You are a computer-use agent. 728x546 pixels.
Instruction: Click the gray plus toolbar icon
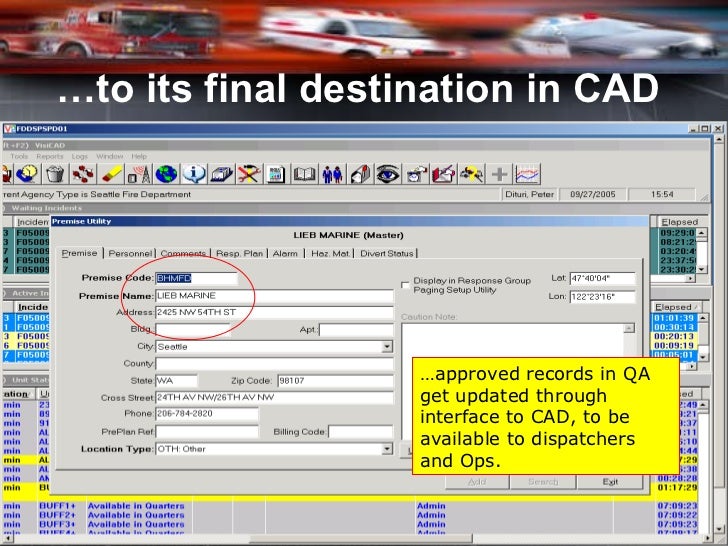[500, 174]
